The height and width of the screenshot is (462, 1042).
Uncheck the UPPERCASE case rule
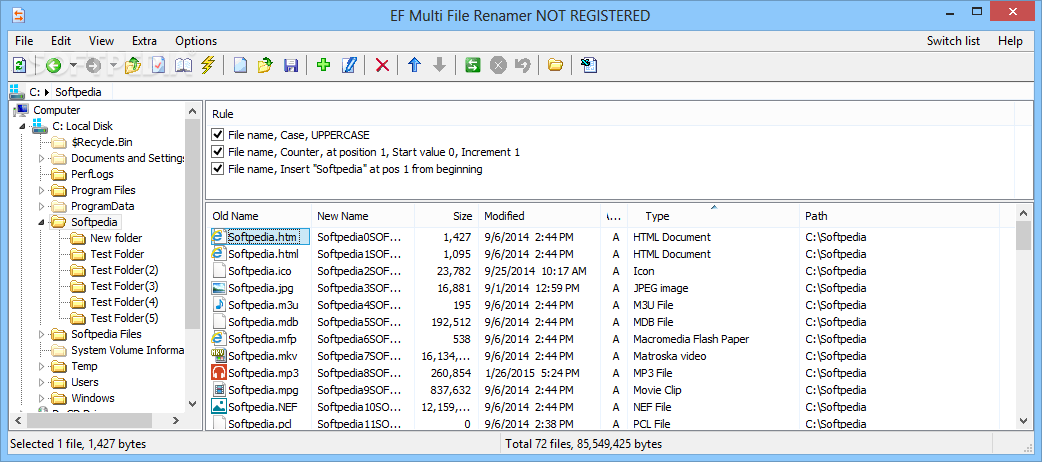coord(217,135)
